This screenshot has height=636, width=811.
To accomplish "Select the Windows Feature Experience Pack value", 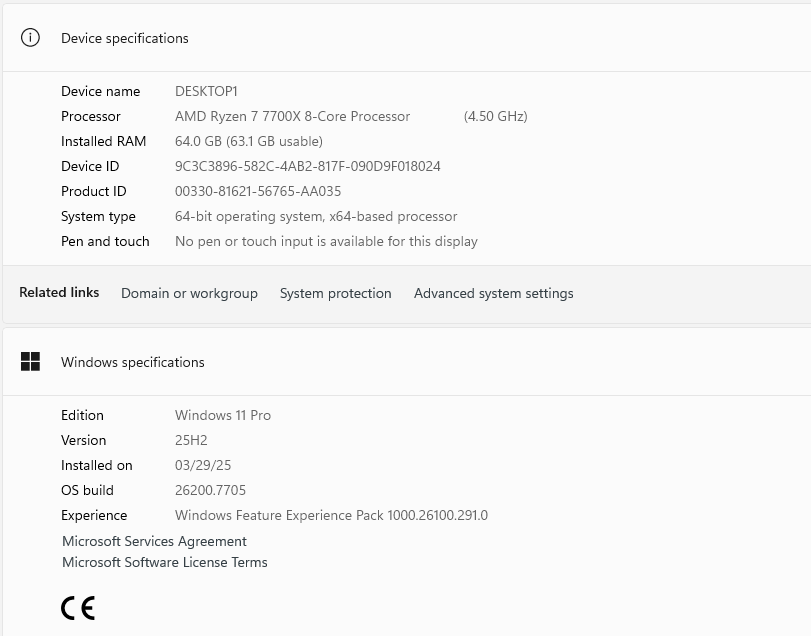I will tap(331, 515).
